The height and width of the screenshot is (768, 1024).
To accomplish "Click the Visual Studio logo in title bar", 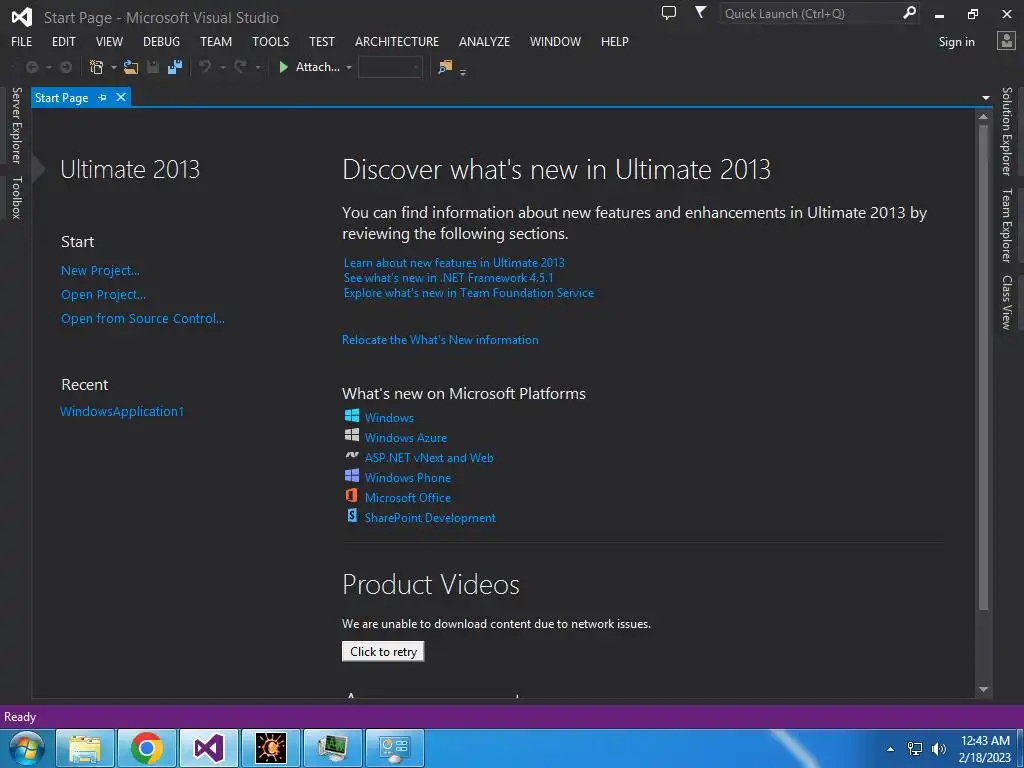I will [22, 17].
